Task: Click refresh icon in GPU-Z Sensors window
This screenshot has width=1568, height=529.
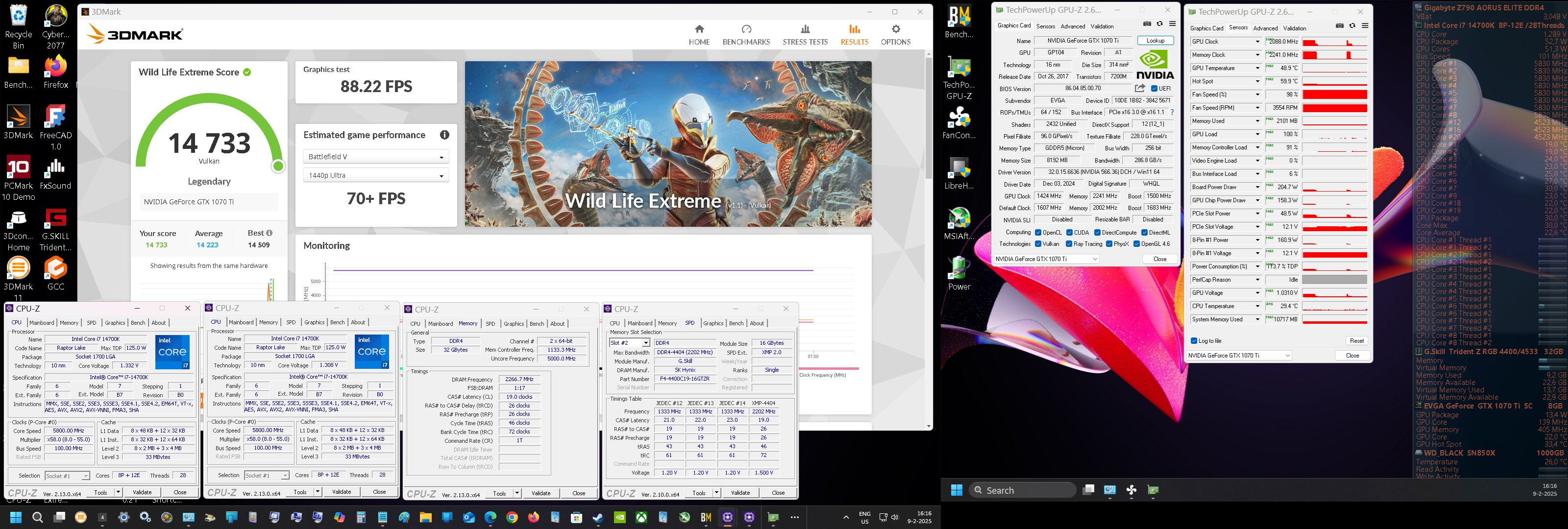Action: click(x=1352, y=25)
